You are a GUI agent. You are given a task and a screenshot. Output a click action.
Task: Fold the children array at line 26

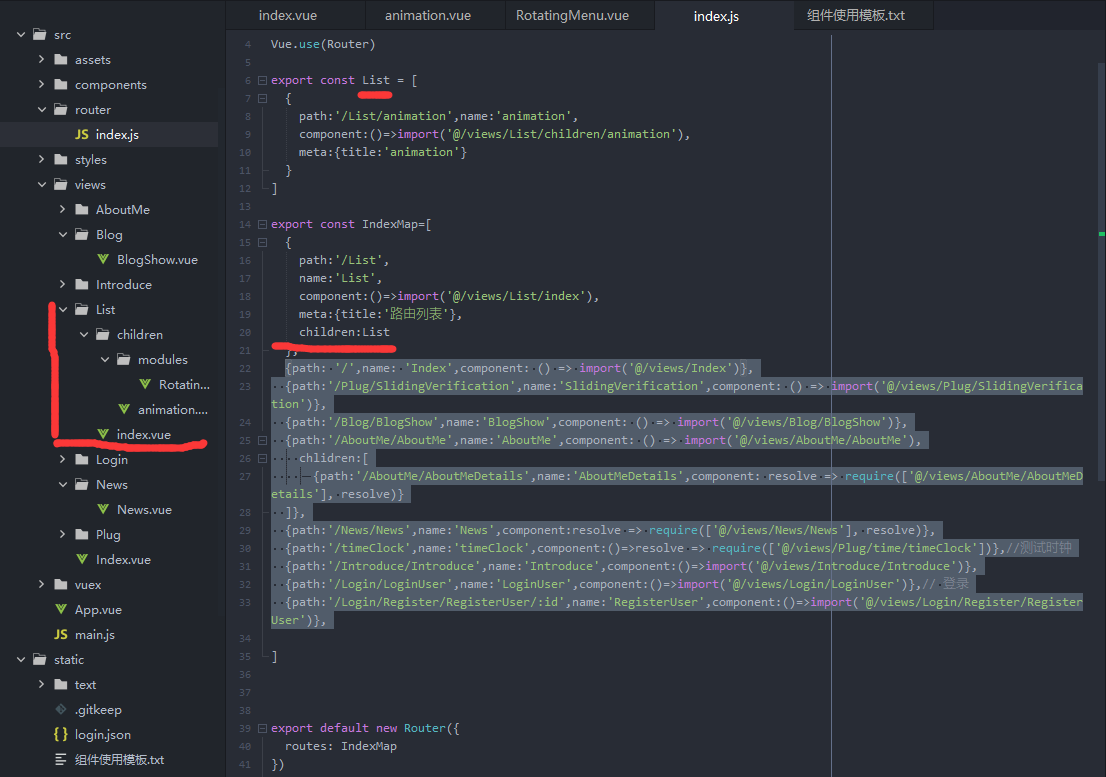(262, 458)
